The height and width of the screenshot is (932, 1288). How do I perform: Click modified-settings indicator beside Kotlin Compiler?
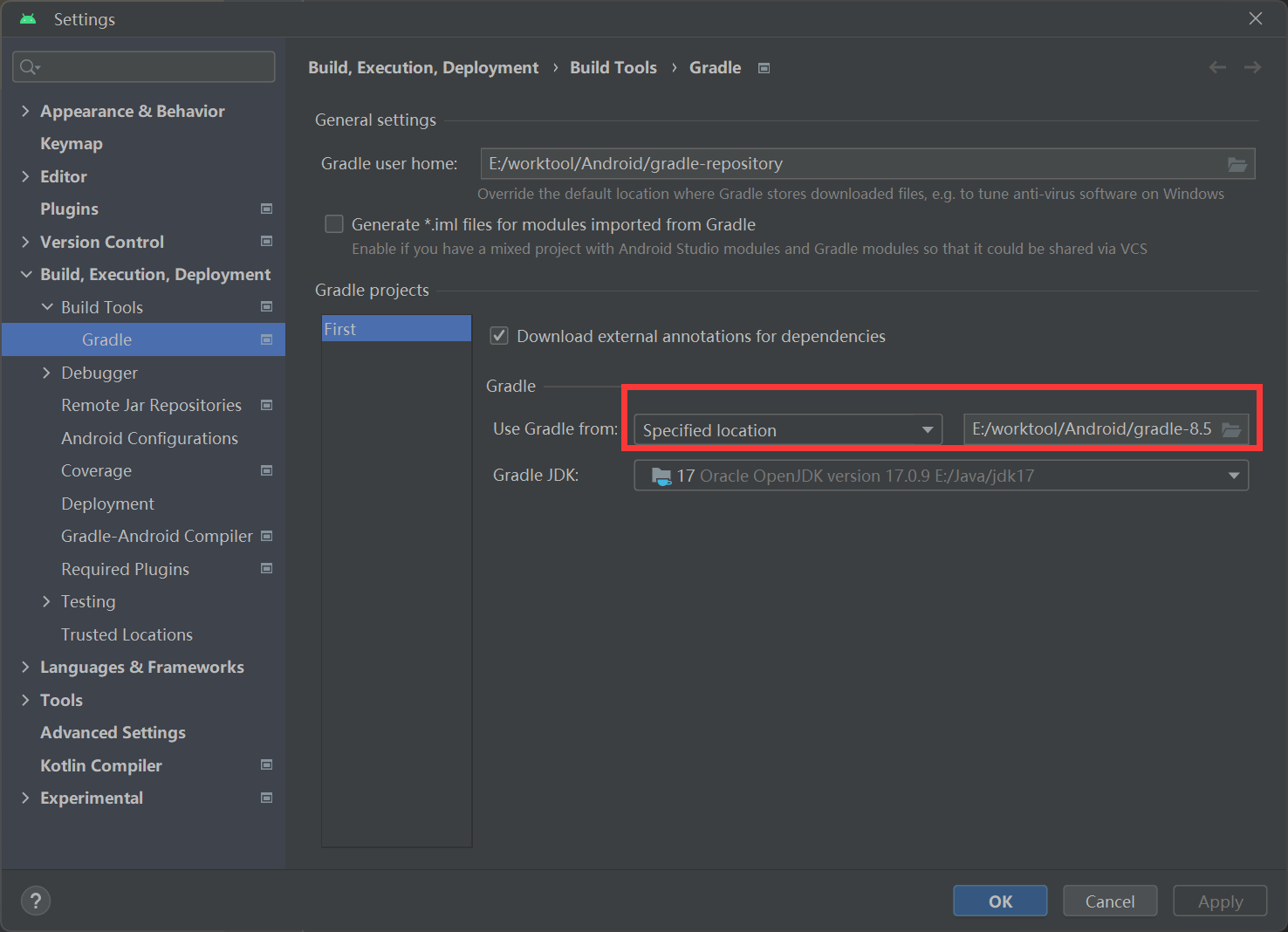[x=268, y=765]
